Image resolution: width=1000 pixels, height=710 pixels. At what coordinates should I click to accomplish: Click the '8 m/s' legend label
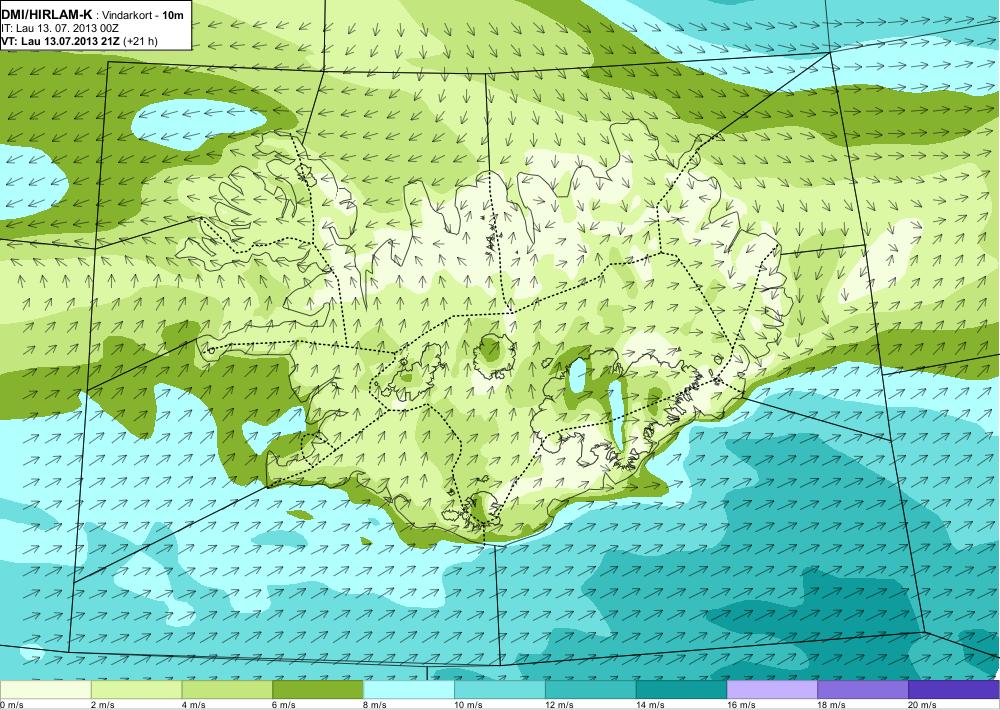pos(375,705)
